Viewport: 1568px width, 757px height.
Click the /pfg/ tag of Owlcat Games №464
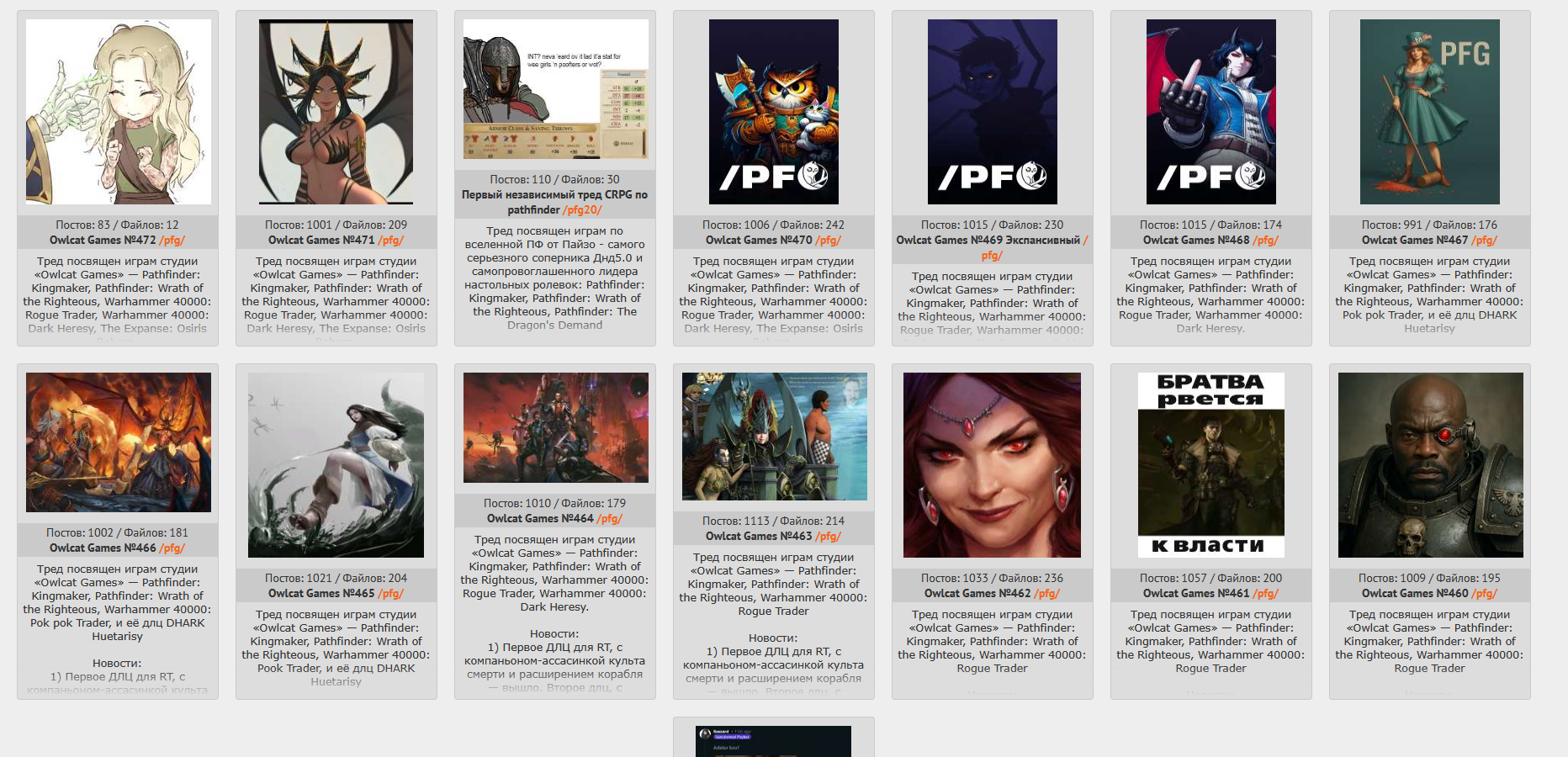tap(610, 518)
